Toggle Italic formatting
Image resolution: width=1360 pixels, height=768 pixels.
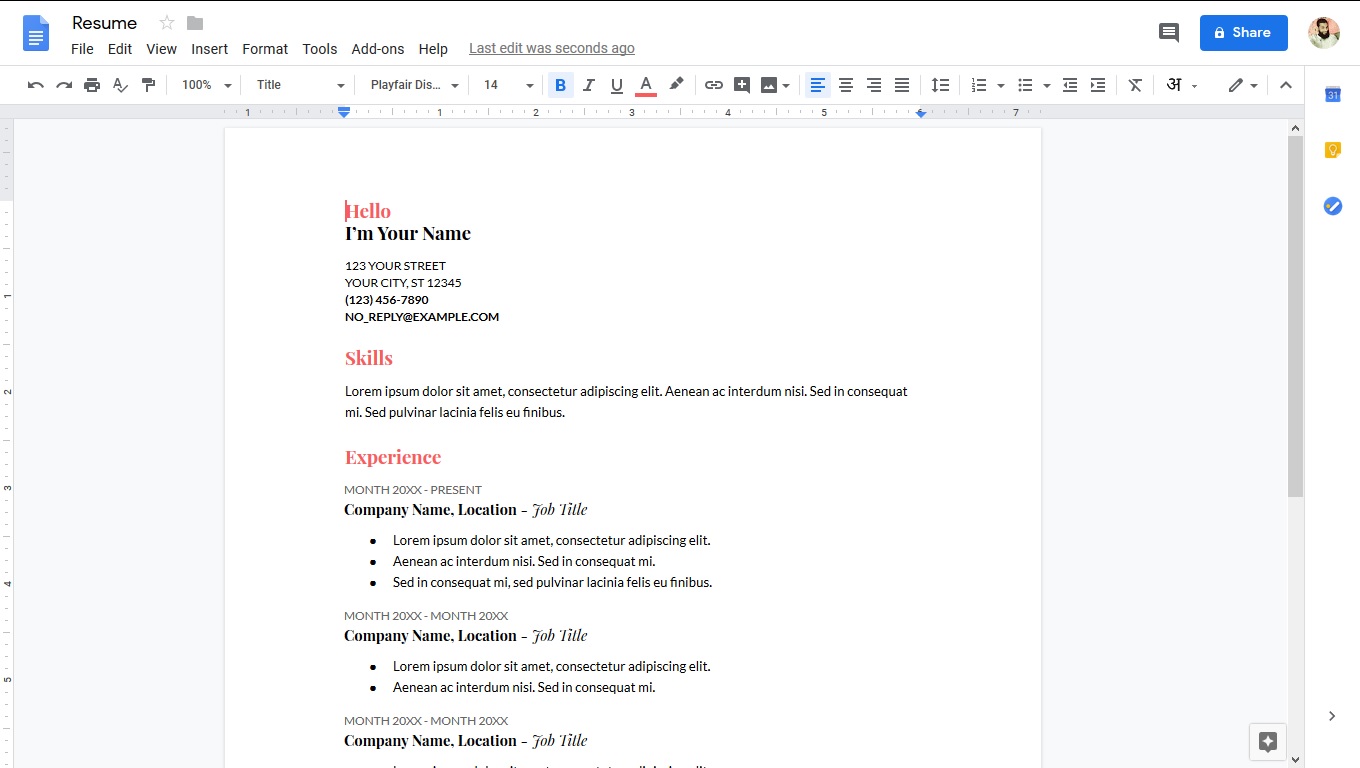(589, 85)
